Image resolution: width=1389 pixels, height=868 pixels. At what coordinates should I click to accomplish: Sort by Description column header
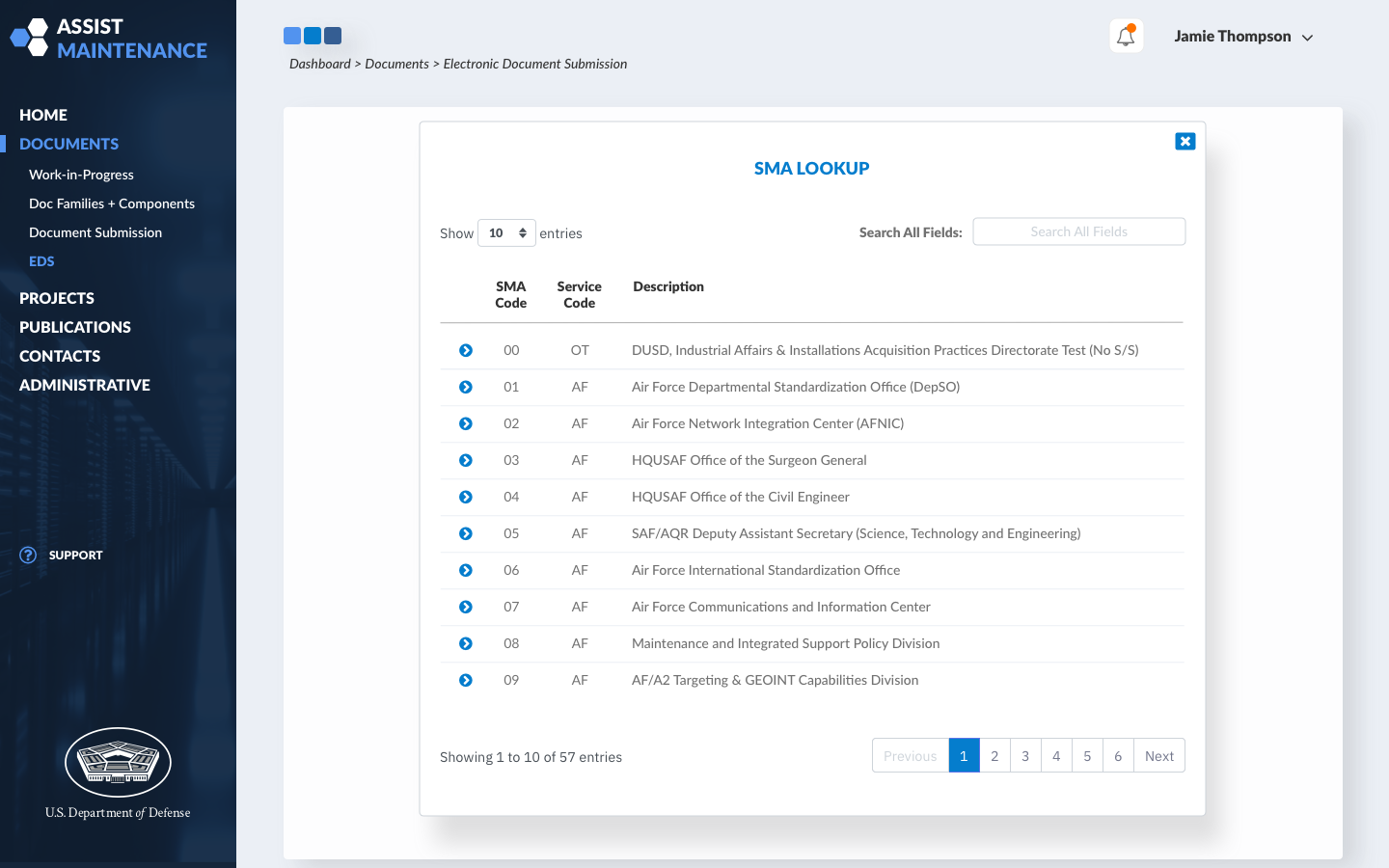click(668, 286)
